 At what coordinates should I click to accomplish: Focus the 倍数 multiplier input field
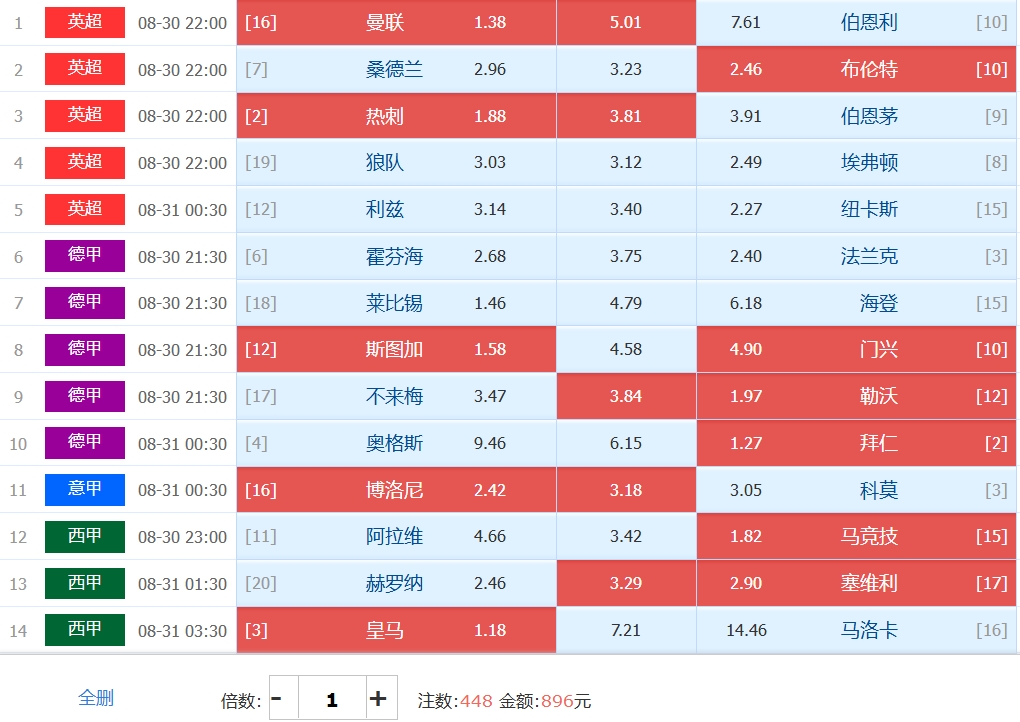coord(332,699)
